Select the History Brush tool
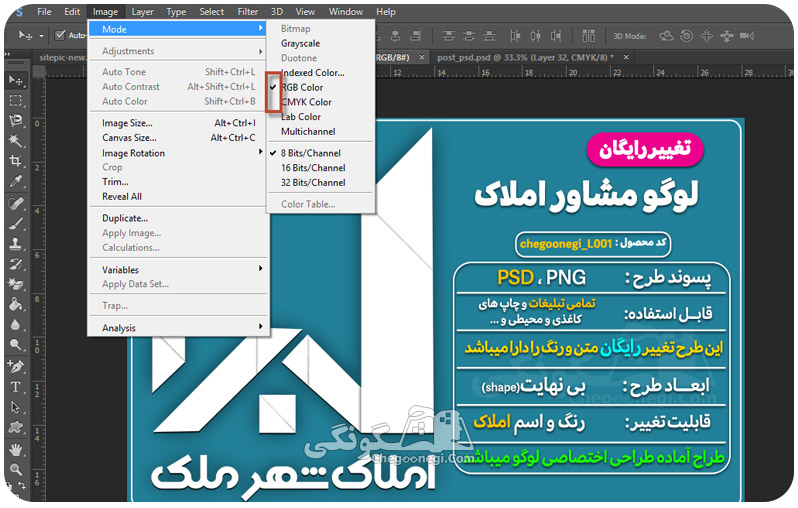The image size is (798, 508). 16,264
